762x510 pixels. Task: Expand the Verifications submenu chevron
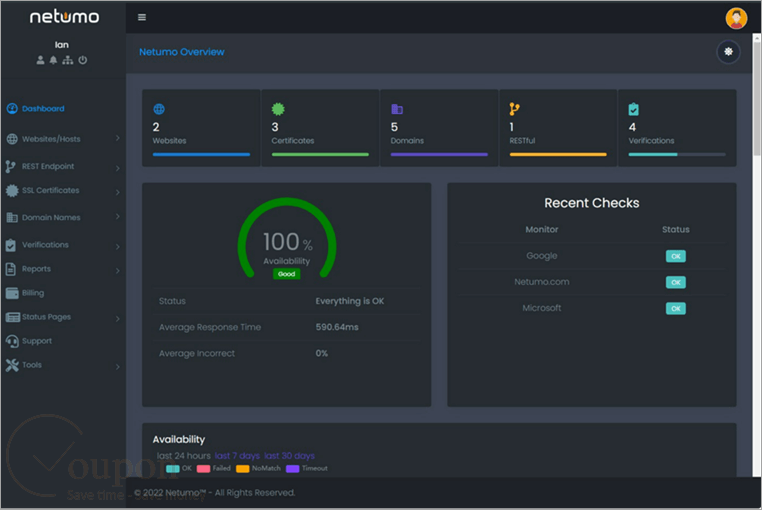click(118, 246)
